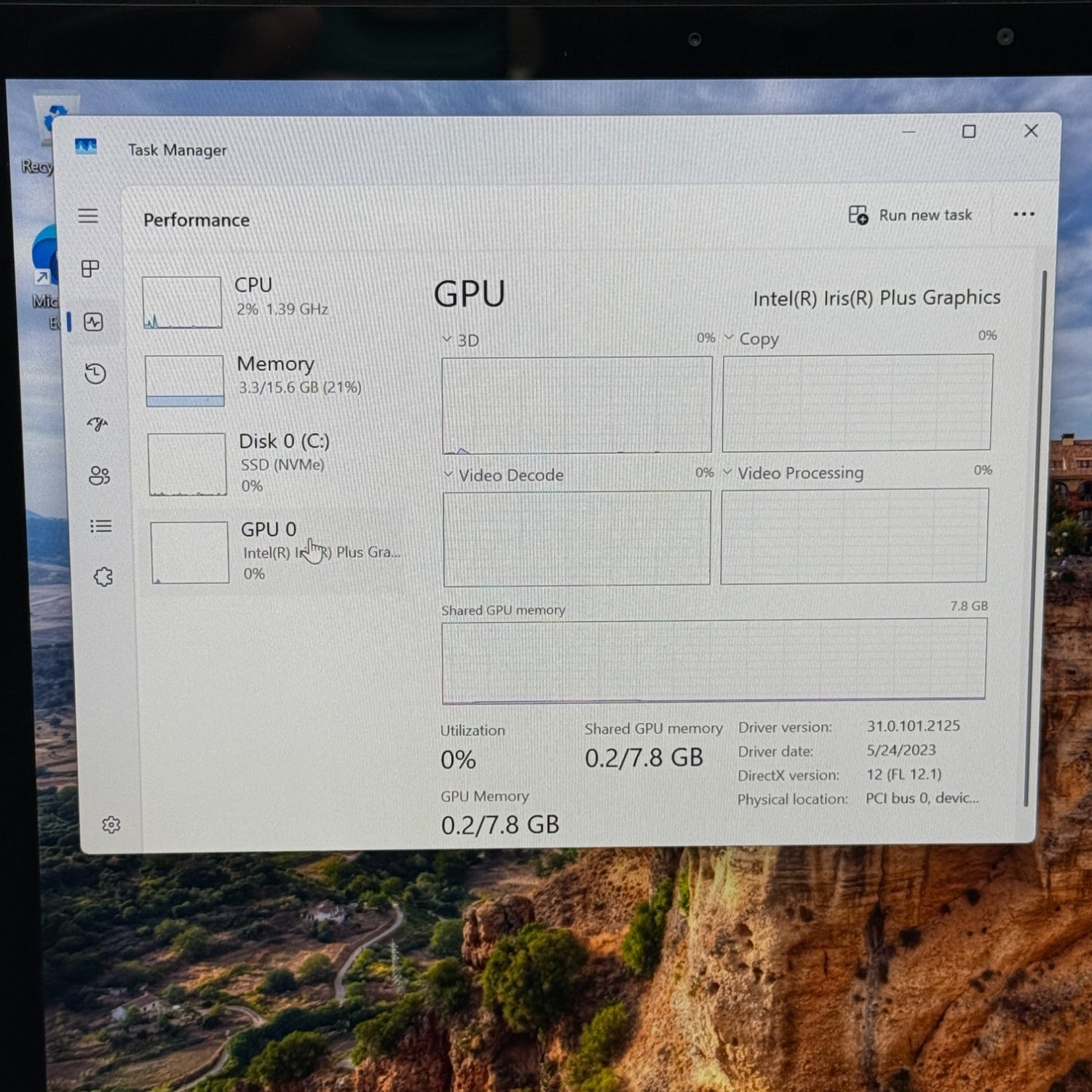Open the Processes page icon
Screen dimensions: 1092x1092
90,269
